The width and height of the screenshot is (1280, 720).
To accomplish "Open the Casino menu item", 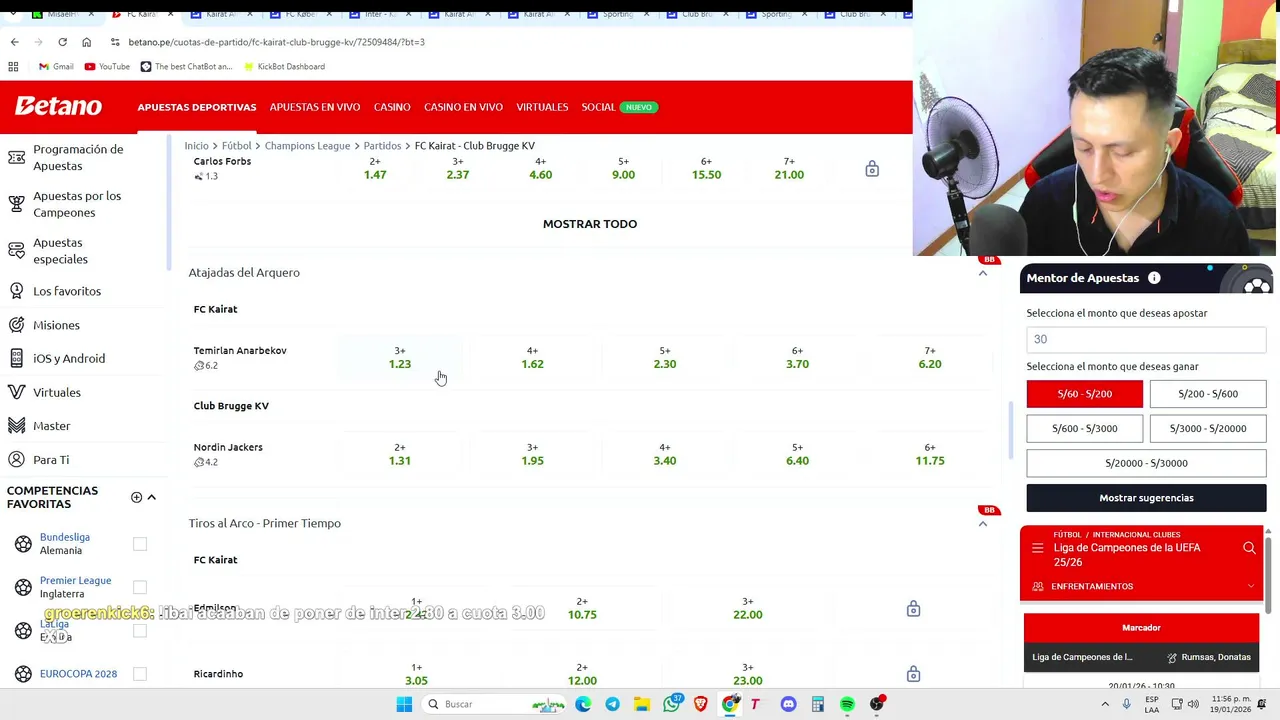I will pos(392,107).
